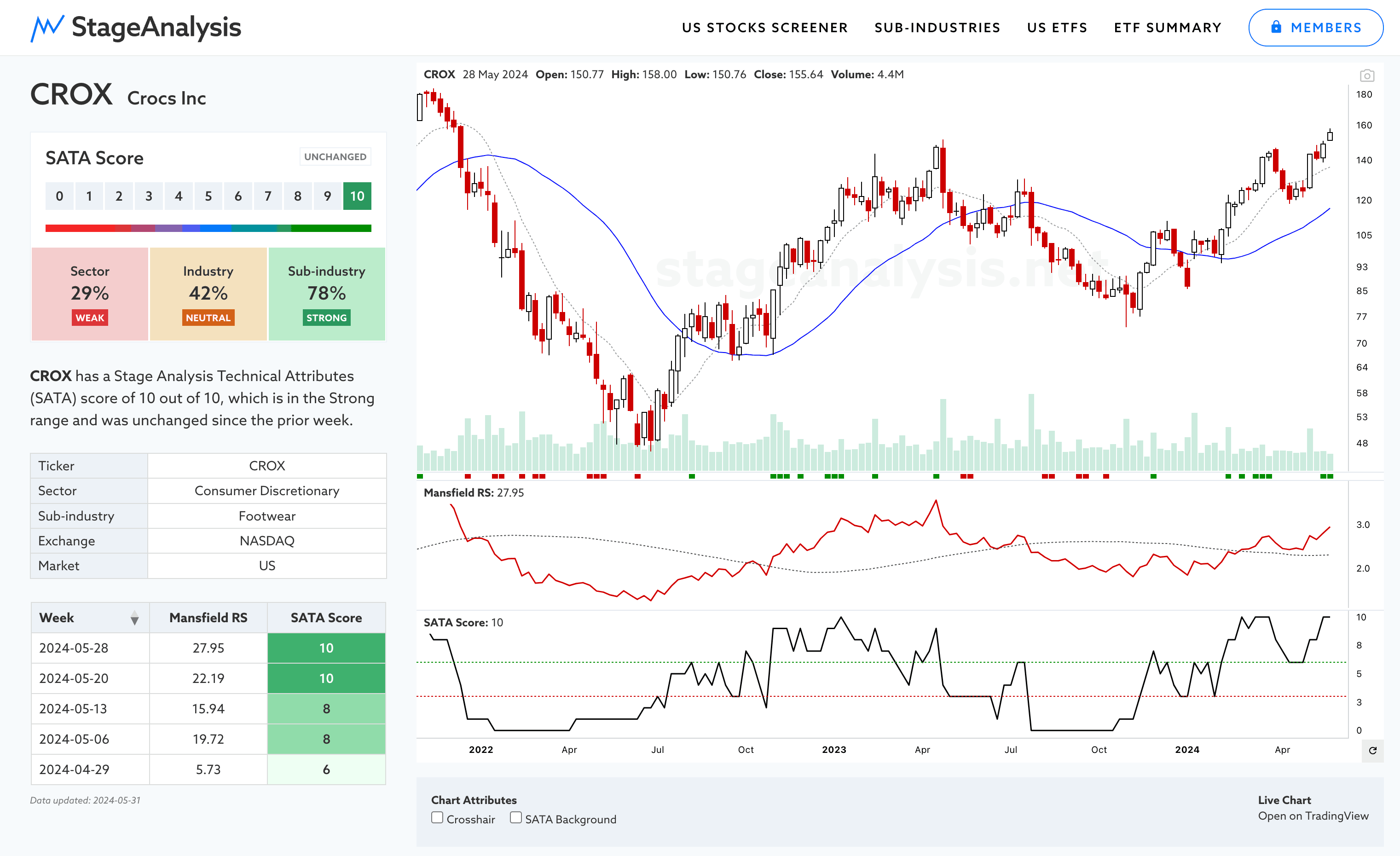1400x856 pixels.
Task: Click the CROX ticker table cell
Action: click(267, 466)
